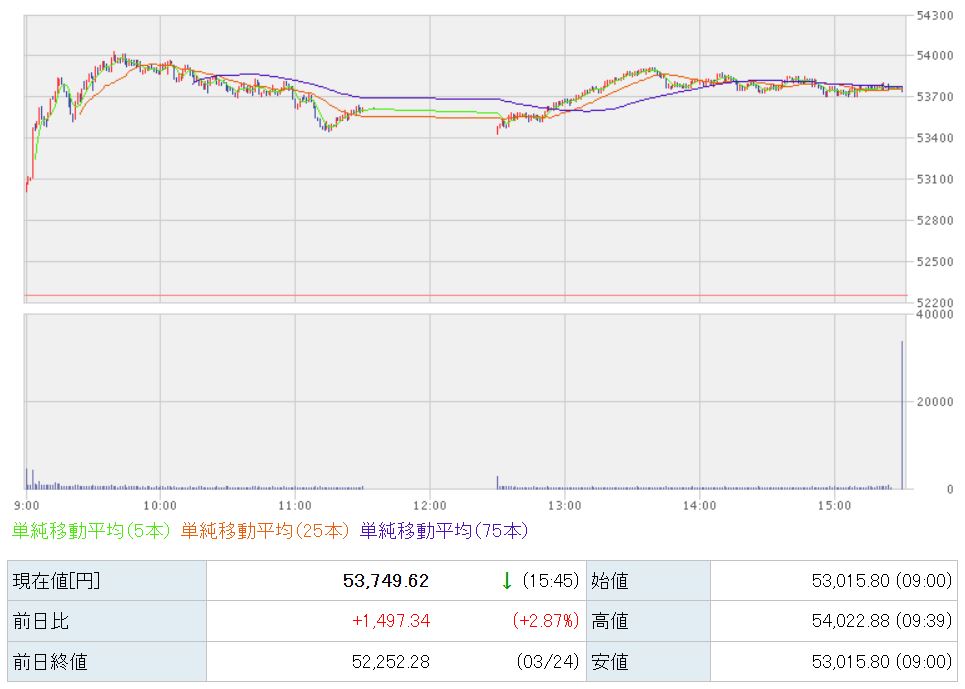Click the previous close value 52,252.28
The image size is (965, 689).
pyautogui.click(x=388, y=661)
